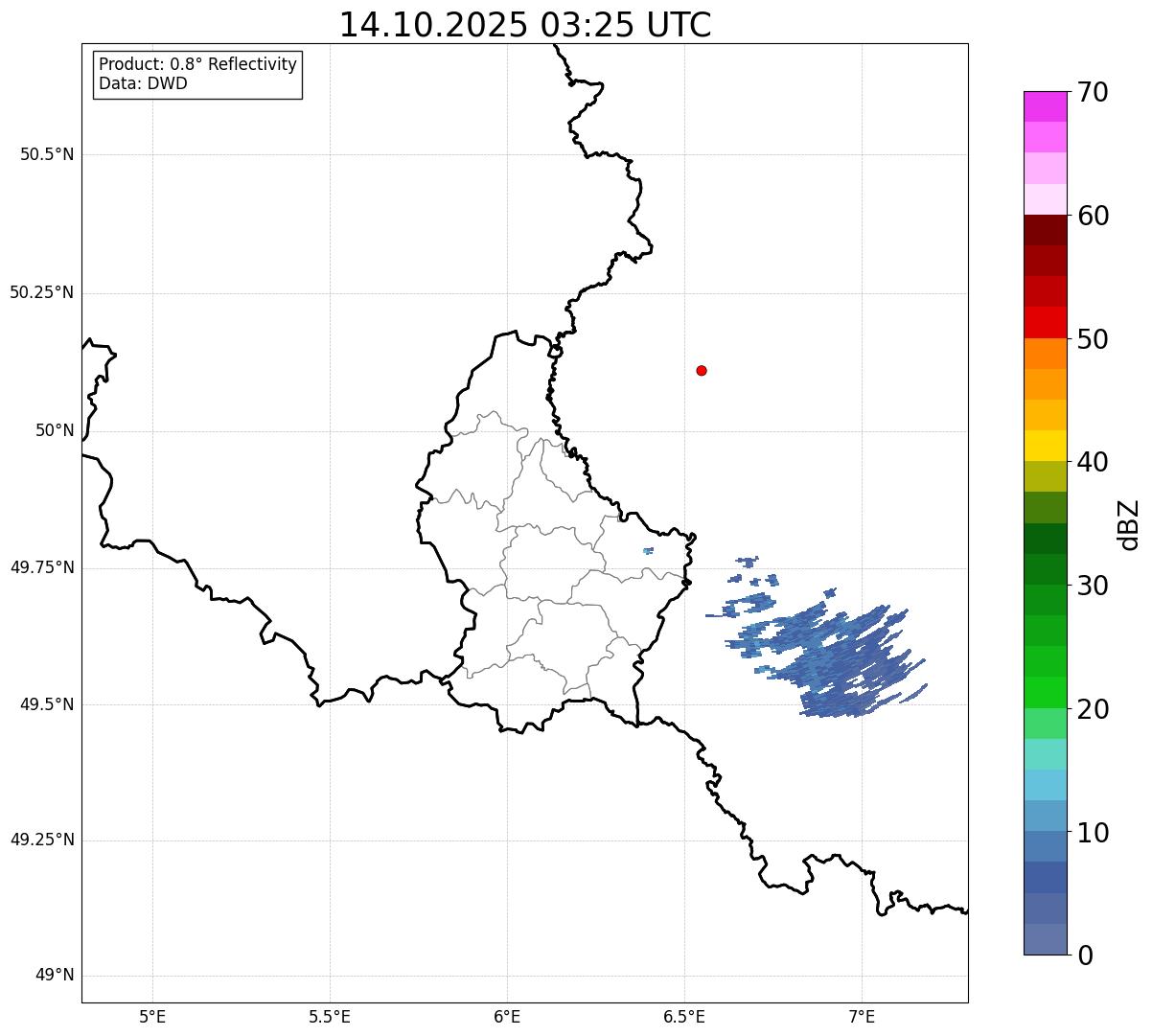Click the 'dBZ' colorbar axis label
This screenshot has width=1152, height=1036.
coord(1129,524)
